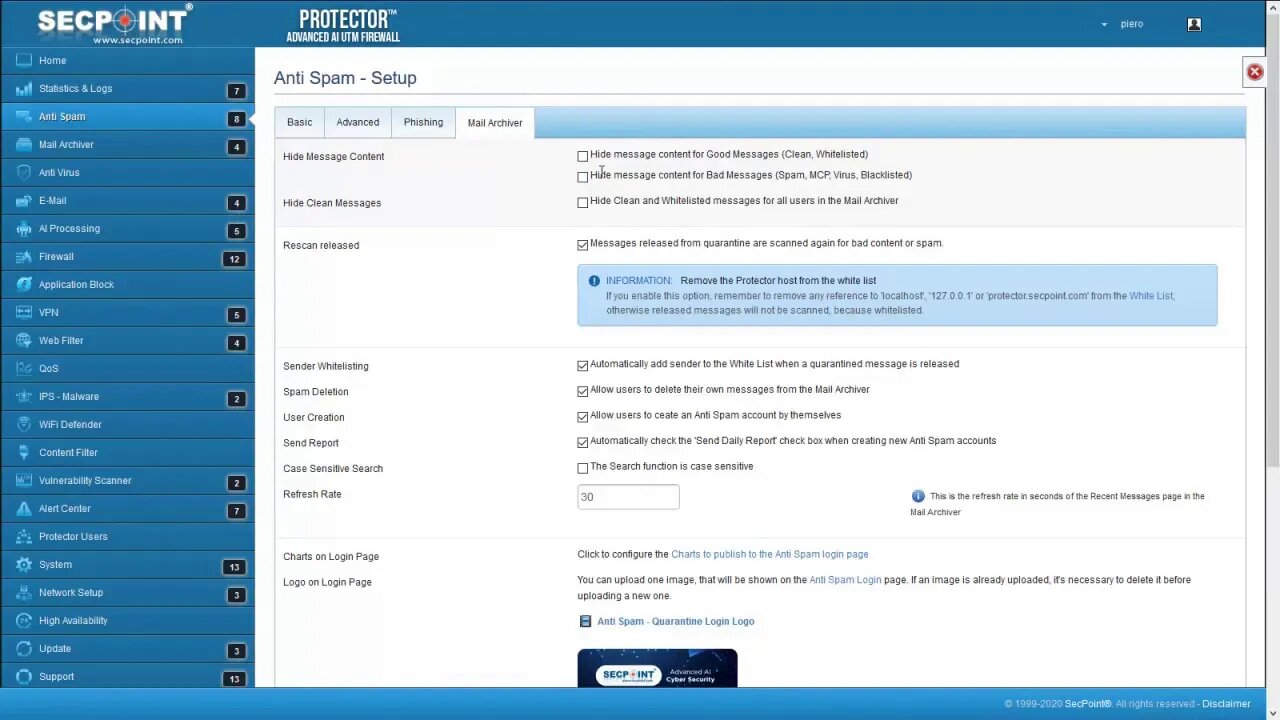Open the Anti Spam Login link
The image size is (1280, 720).
tap(845, 580)
